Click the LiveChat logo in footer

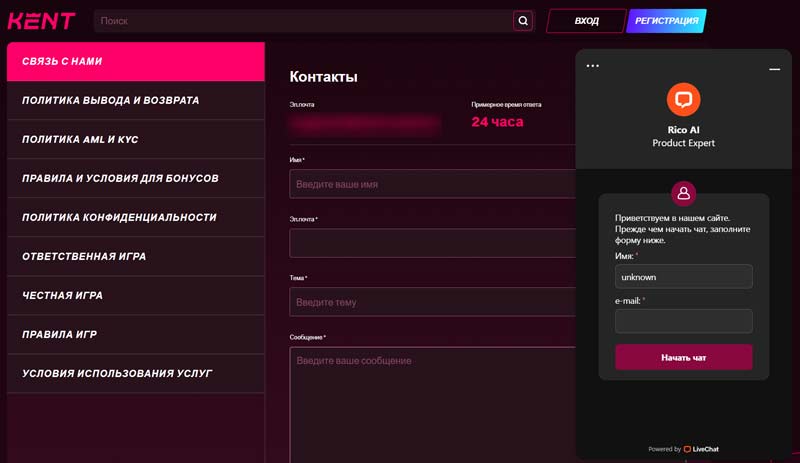700,449
